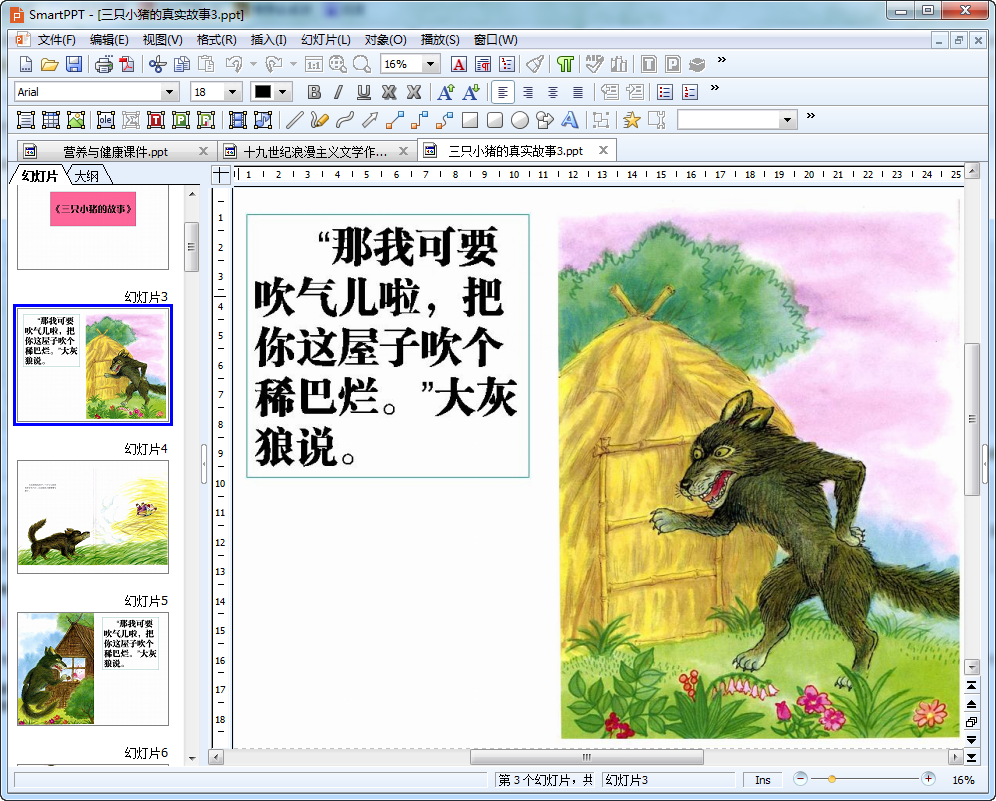Create a new document from the toolbar
The width and height of the screenshot is (996, 801).
click(26, 64)
